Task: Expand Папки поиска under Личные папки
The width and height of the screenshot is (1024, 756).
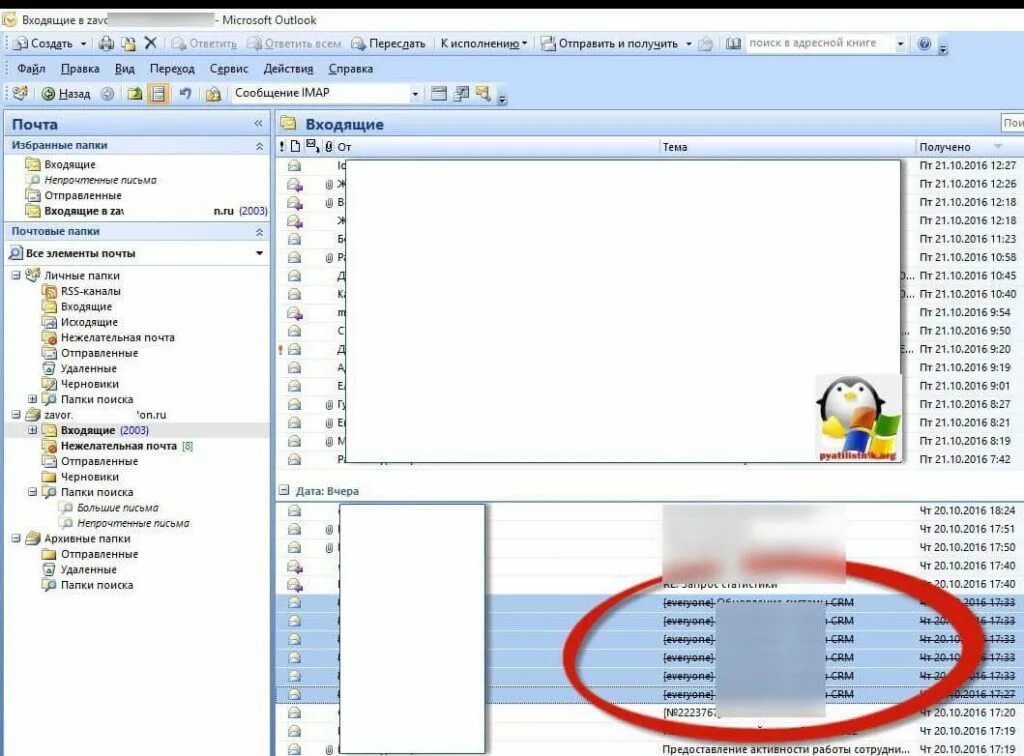Action: [32, 399]
